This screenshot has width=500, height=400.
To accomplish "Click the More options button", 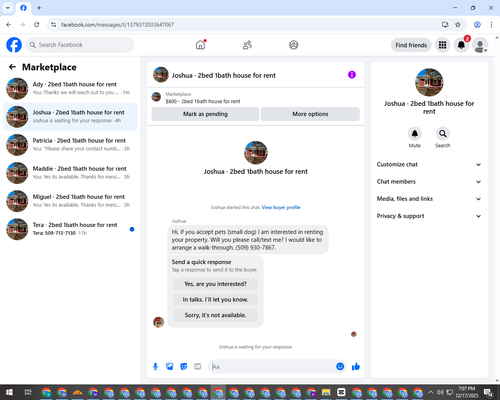I will 310,114.
